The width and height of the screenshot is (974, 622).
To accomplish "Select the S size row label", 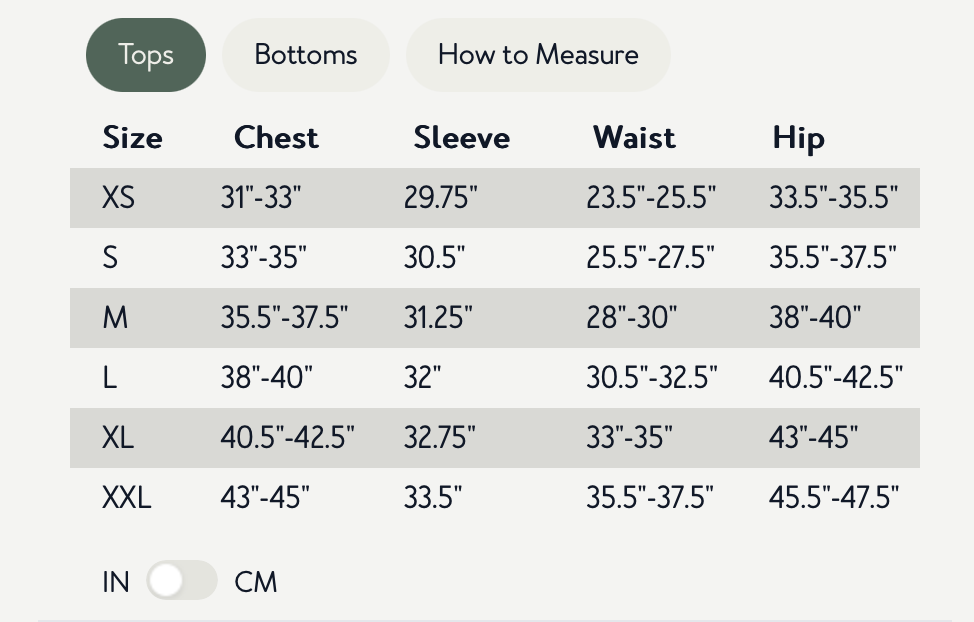I will (110, 258).
